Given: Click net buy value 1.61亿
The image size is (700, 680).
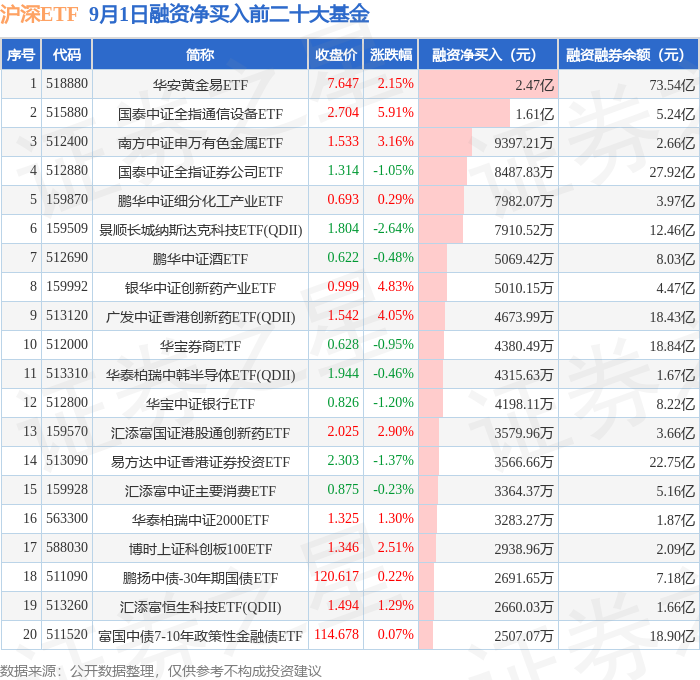Looking at the screenshot, I should pos(534,113).
